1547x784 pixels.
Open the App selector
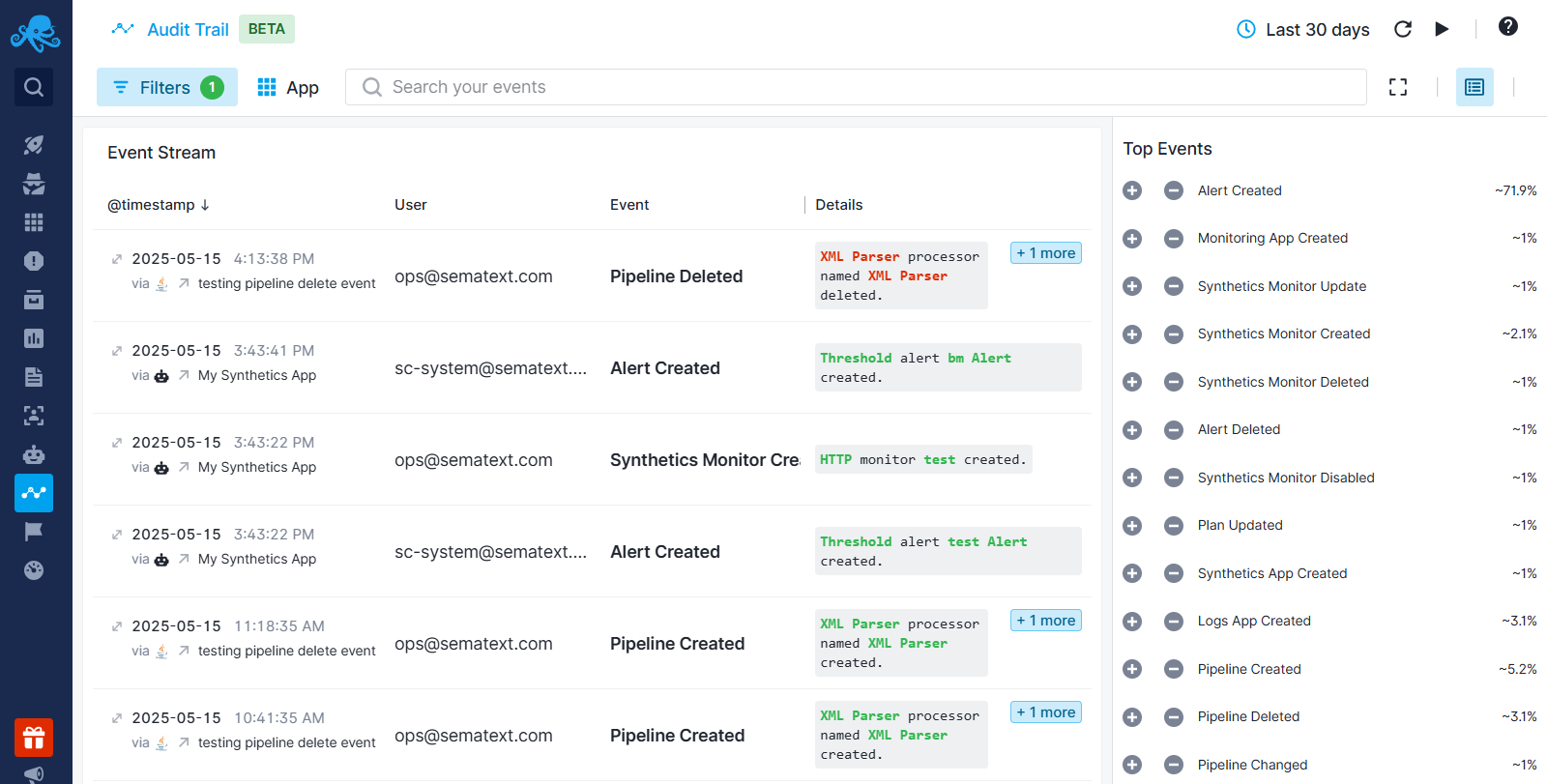point(288,87)
